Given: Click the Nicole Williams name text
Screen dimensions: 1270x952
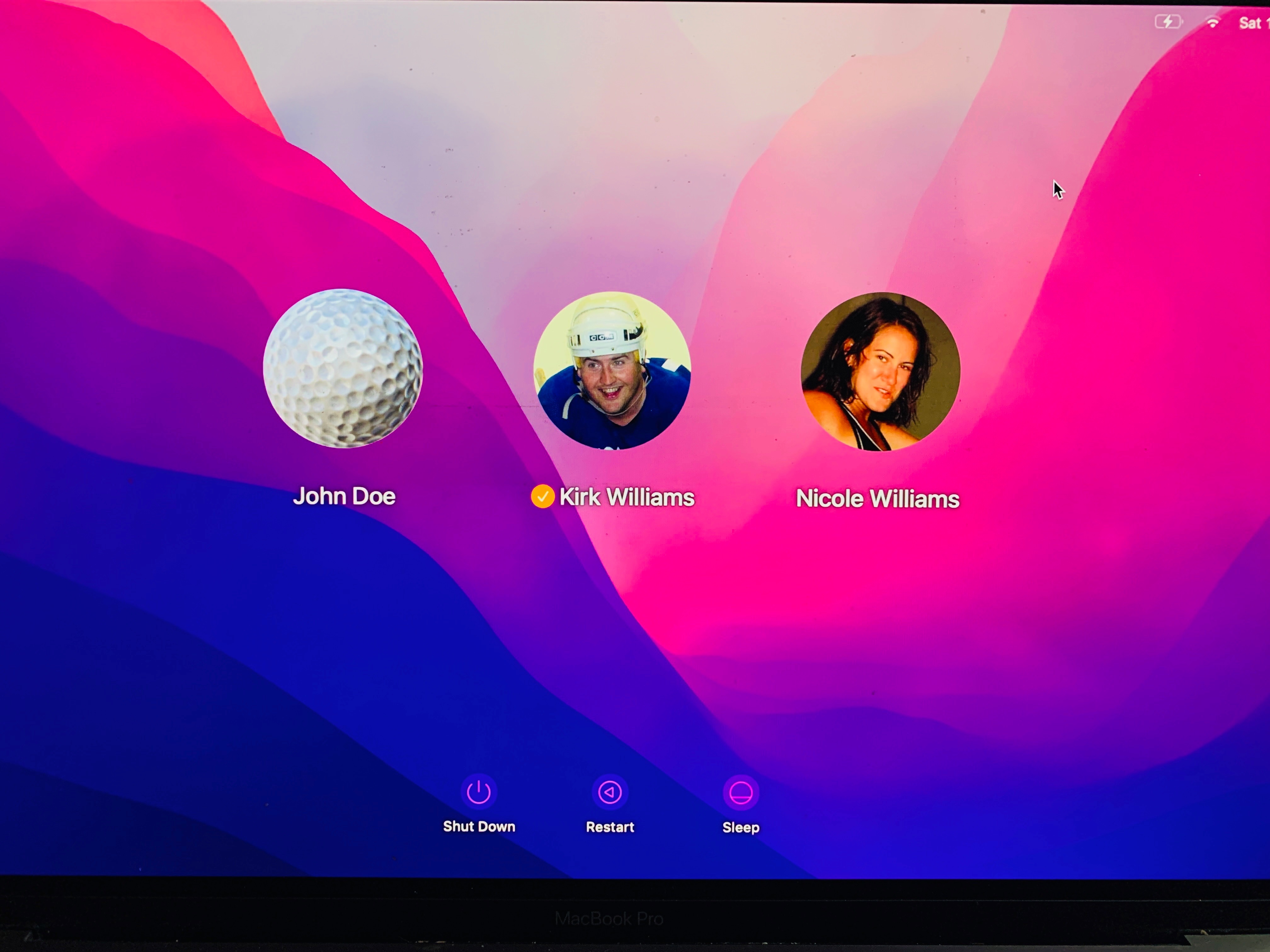Looking at the screenshot, I should [x=877, y=499].
